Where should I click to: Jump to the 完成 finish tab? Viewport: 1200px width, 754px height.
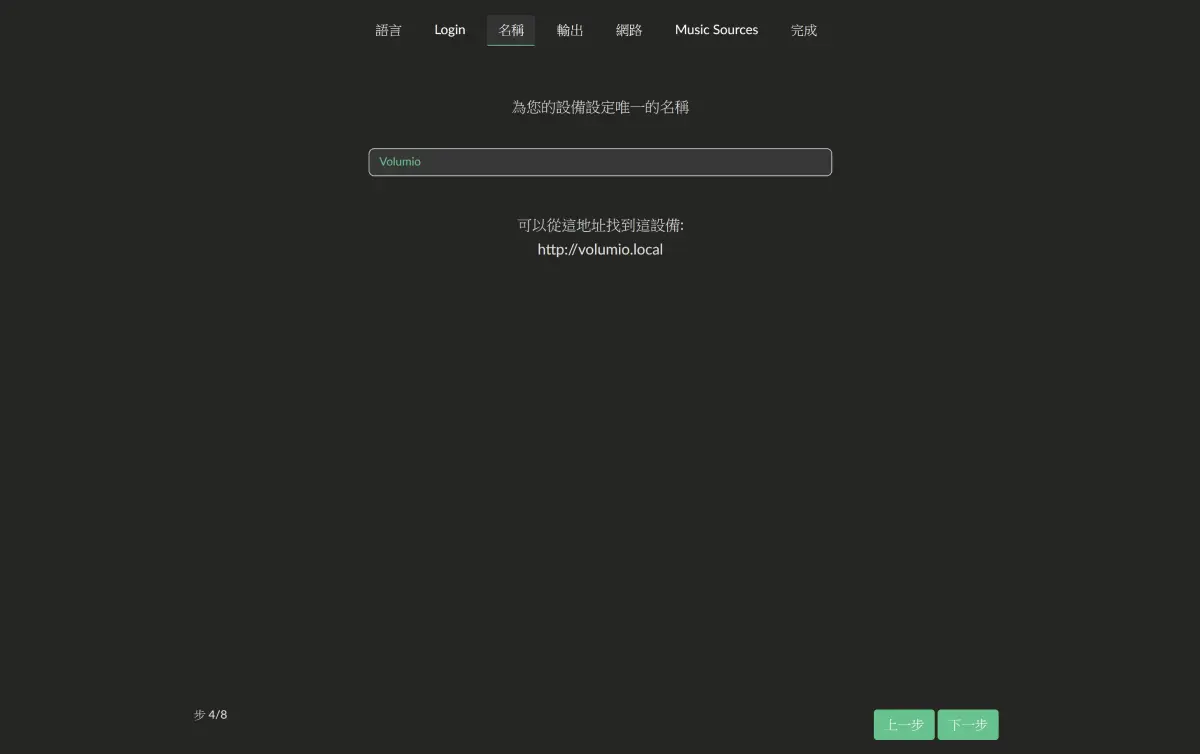(x=804, y=30)
